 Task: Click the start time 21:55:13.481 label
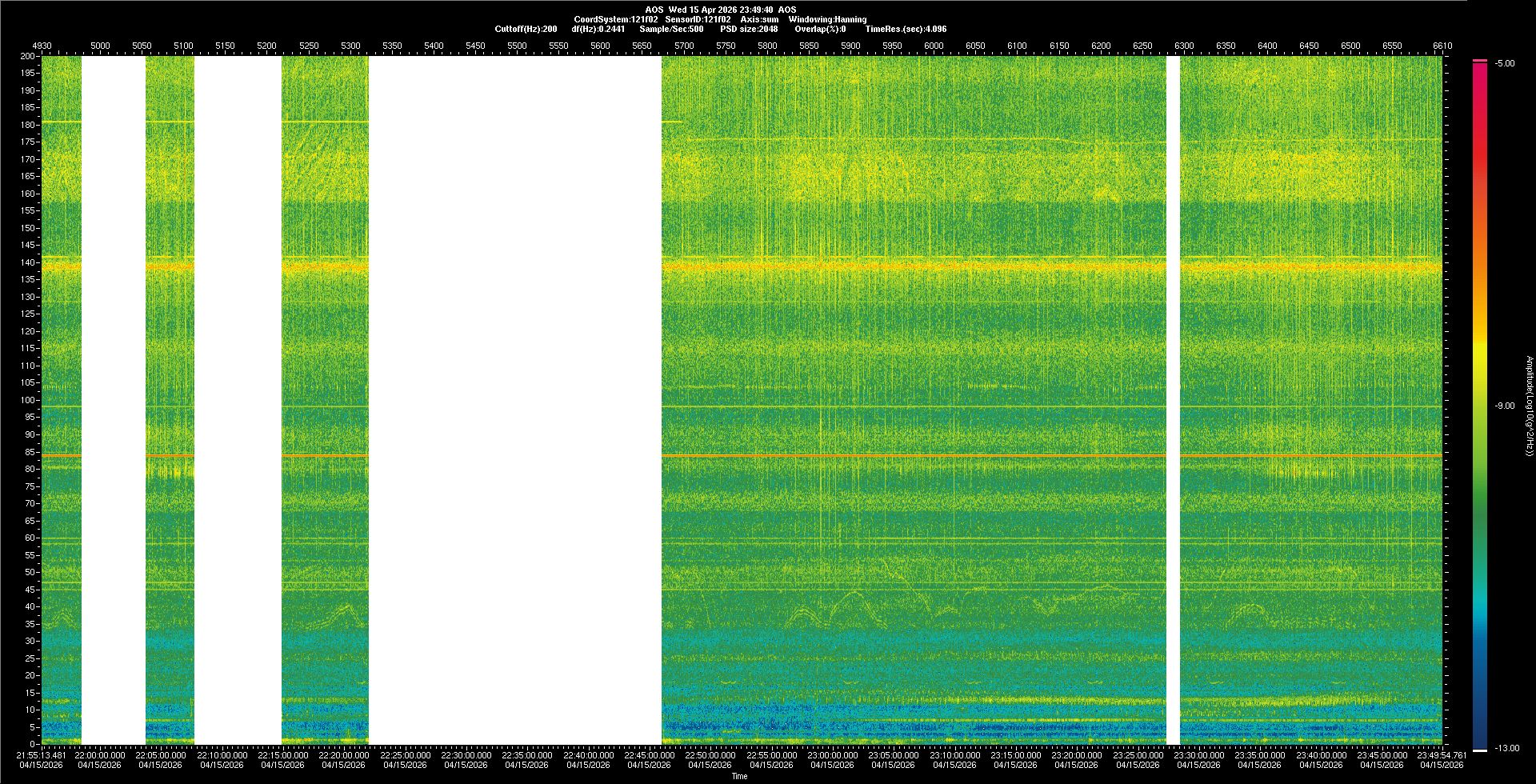click(x=42, y=754)
